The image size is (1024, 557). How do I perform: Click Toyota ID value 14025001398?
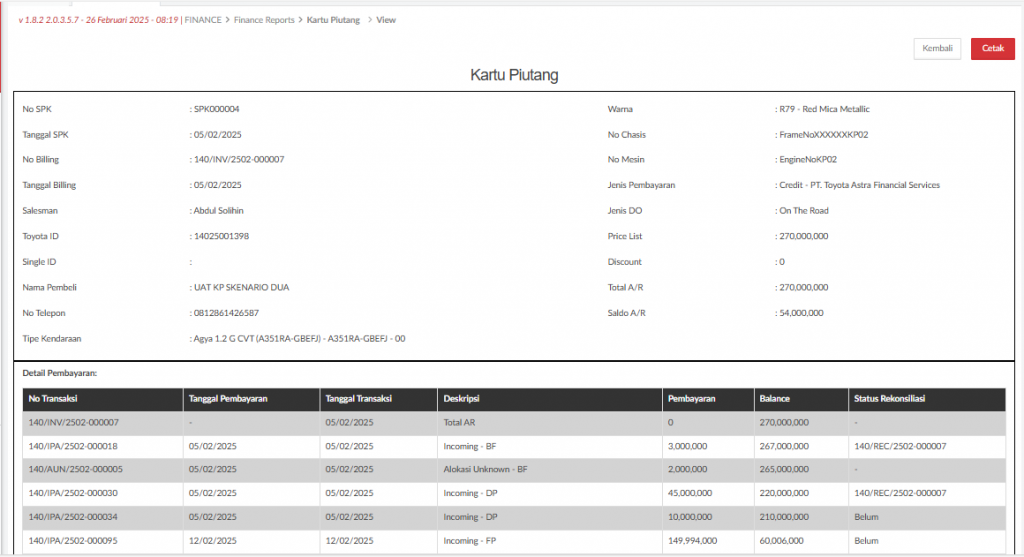(221, 236)
